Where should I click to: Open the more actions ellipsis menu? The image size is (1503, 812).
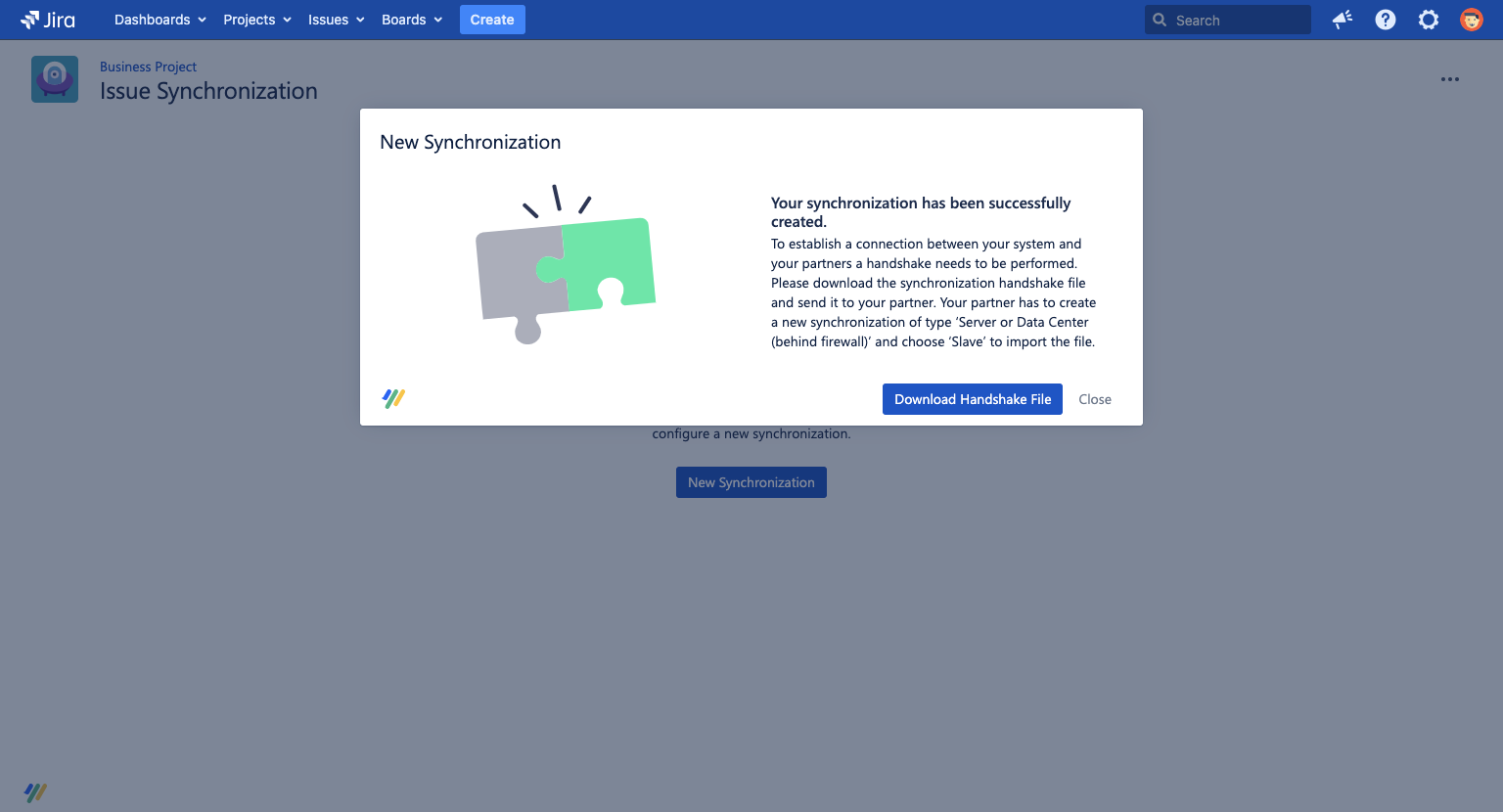pos(1450,79)
